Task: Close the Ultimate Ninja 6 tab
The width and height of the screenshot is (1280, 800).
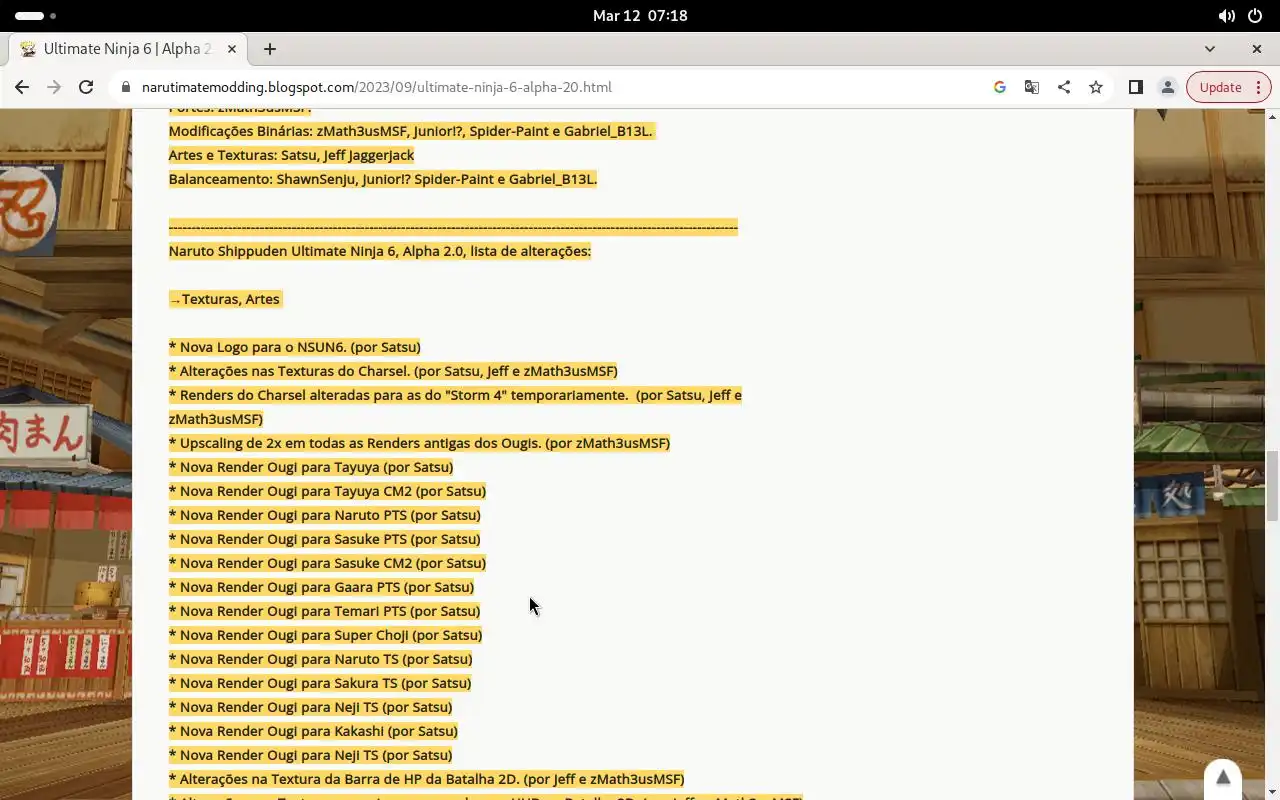Action: [232, 49]
